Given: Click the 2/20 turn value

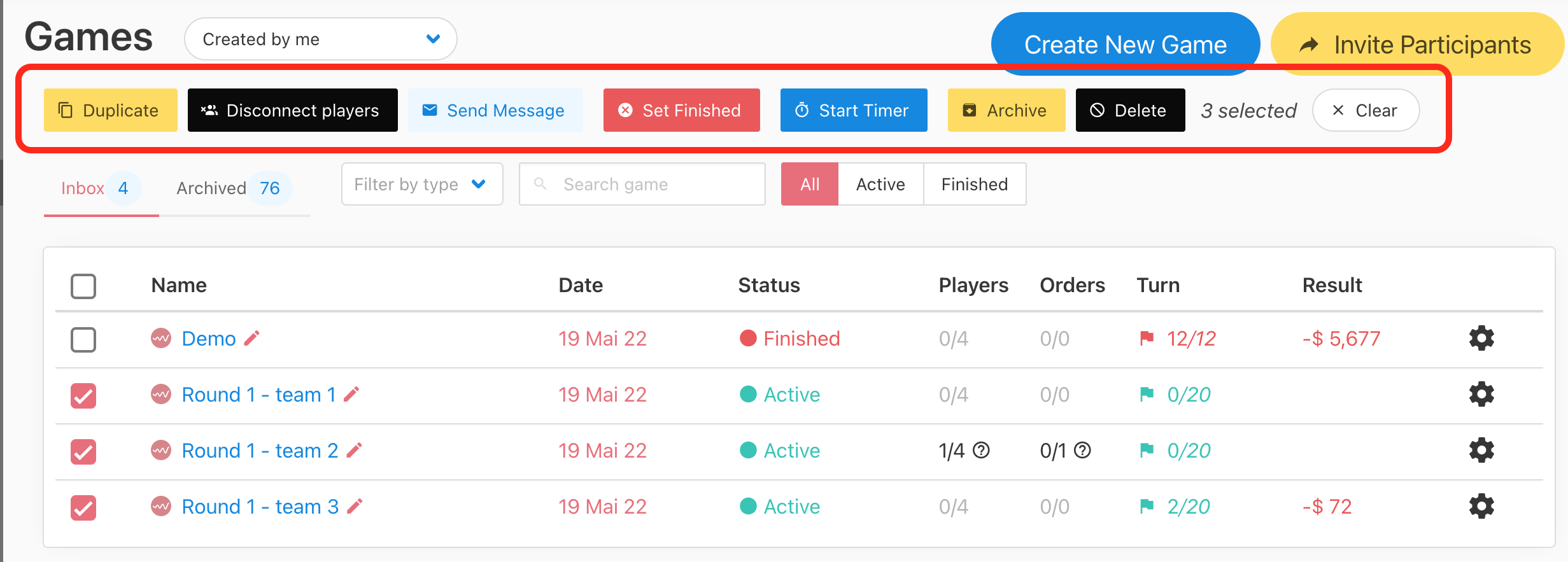Looking at the screenshot, I should click(x=1189, y=507).
